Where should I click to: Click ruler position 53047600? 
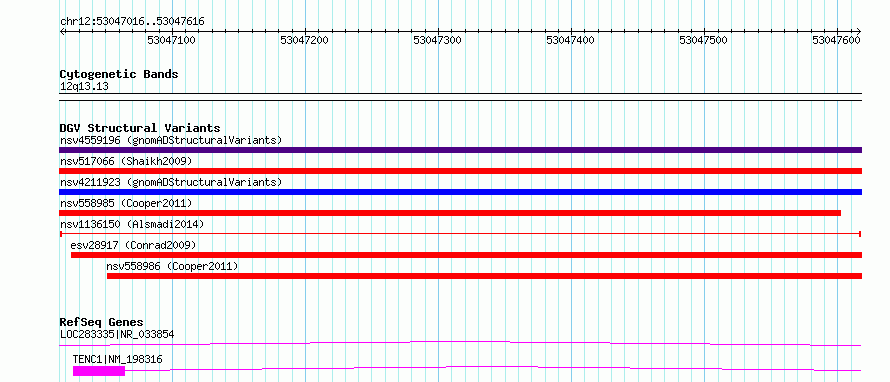[x=837, y=40]
